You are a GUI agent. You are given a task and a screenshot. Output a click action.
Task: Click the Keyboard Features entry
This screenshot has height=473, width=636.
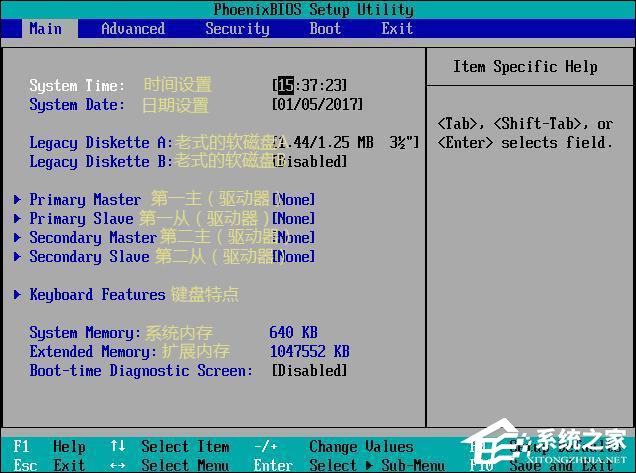[x=97, y=294]
